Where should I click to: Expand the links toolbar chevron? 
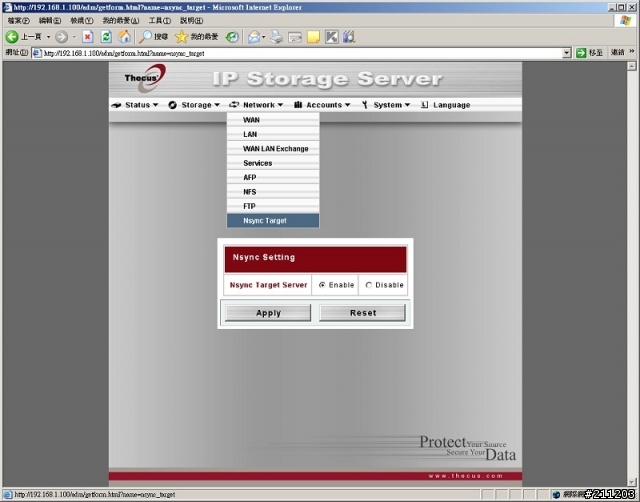click(x=632, y=52)
